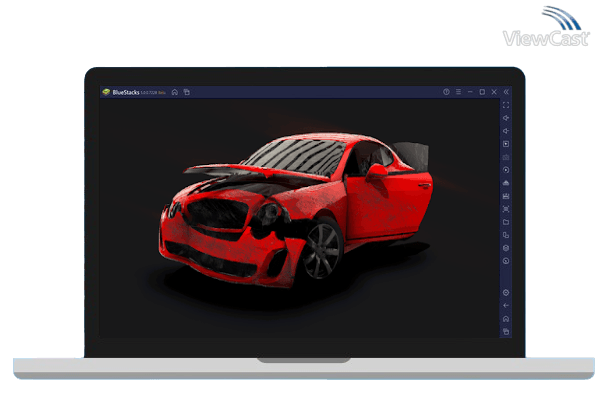The image size is (602, 414).
Task: Open the recent apps icon beside Home
Action: coord(187,92)
